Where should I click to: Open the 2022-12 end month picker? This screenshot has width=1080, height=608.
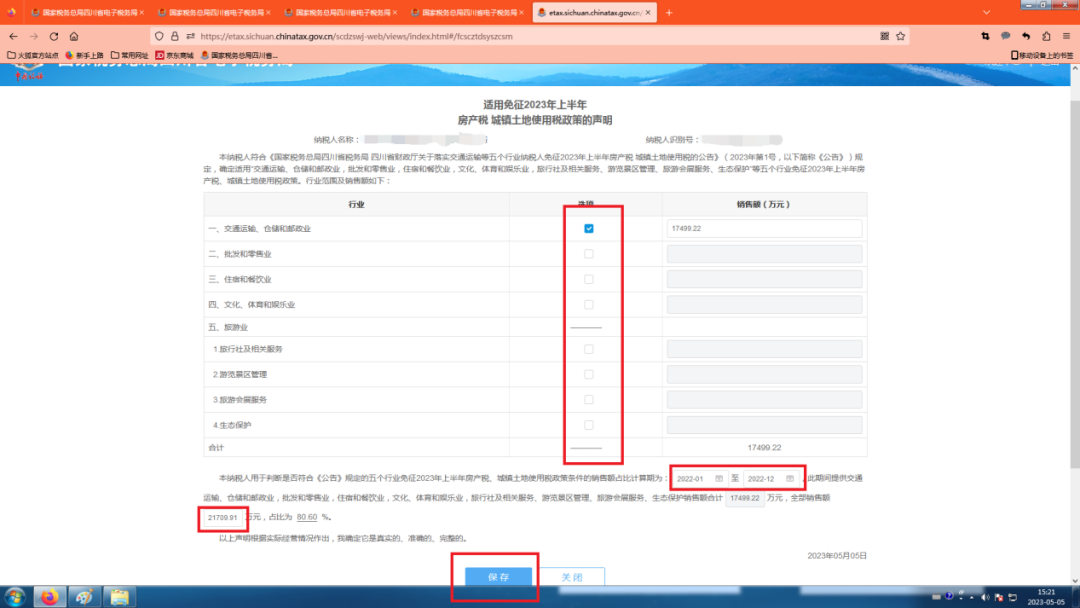coord(771,479)
